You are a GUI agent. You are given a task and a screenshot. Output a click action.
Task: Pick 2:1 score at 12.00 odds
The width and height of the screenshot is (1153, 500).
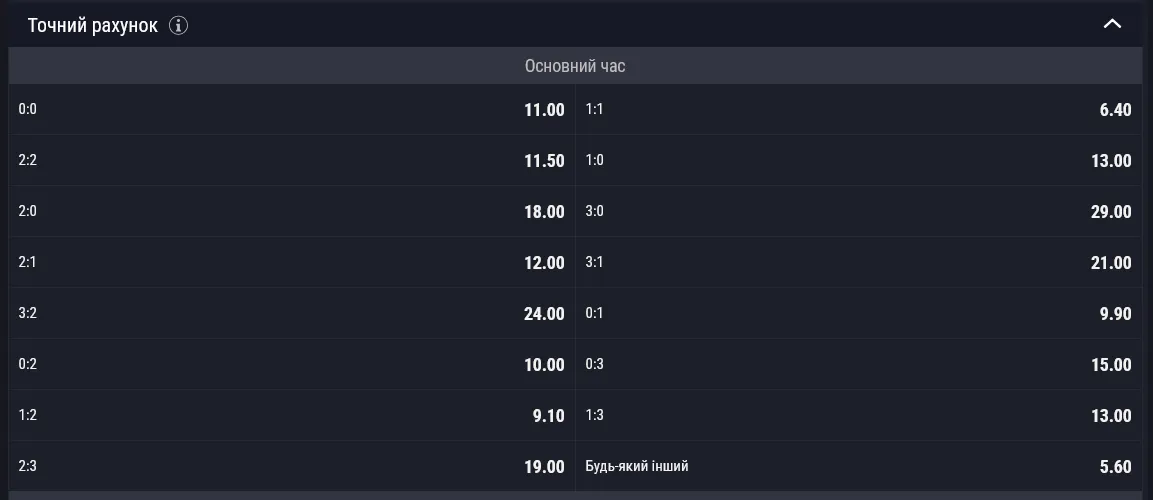(292, 262)
